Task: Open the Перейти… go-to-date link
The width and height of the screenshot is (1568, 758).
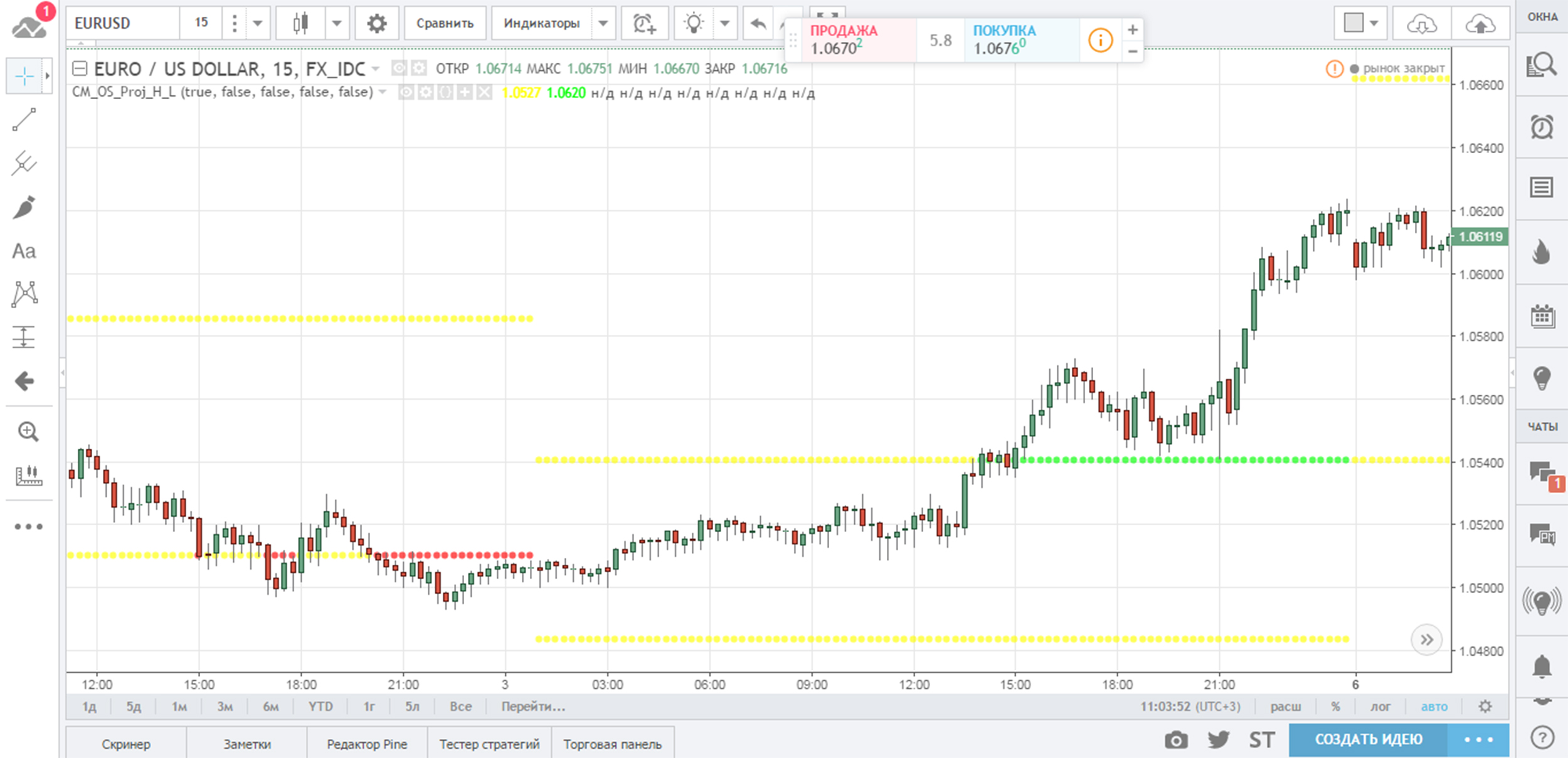Action: [x=533, y=707]
